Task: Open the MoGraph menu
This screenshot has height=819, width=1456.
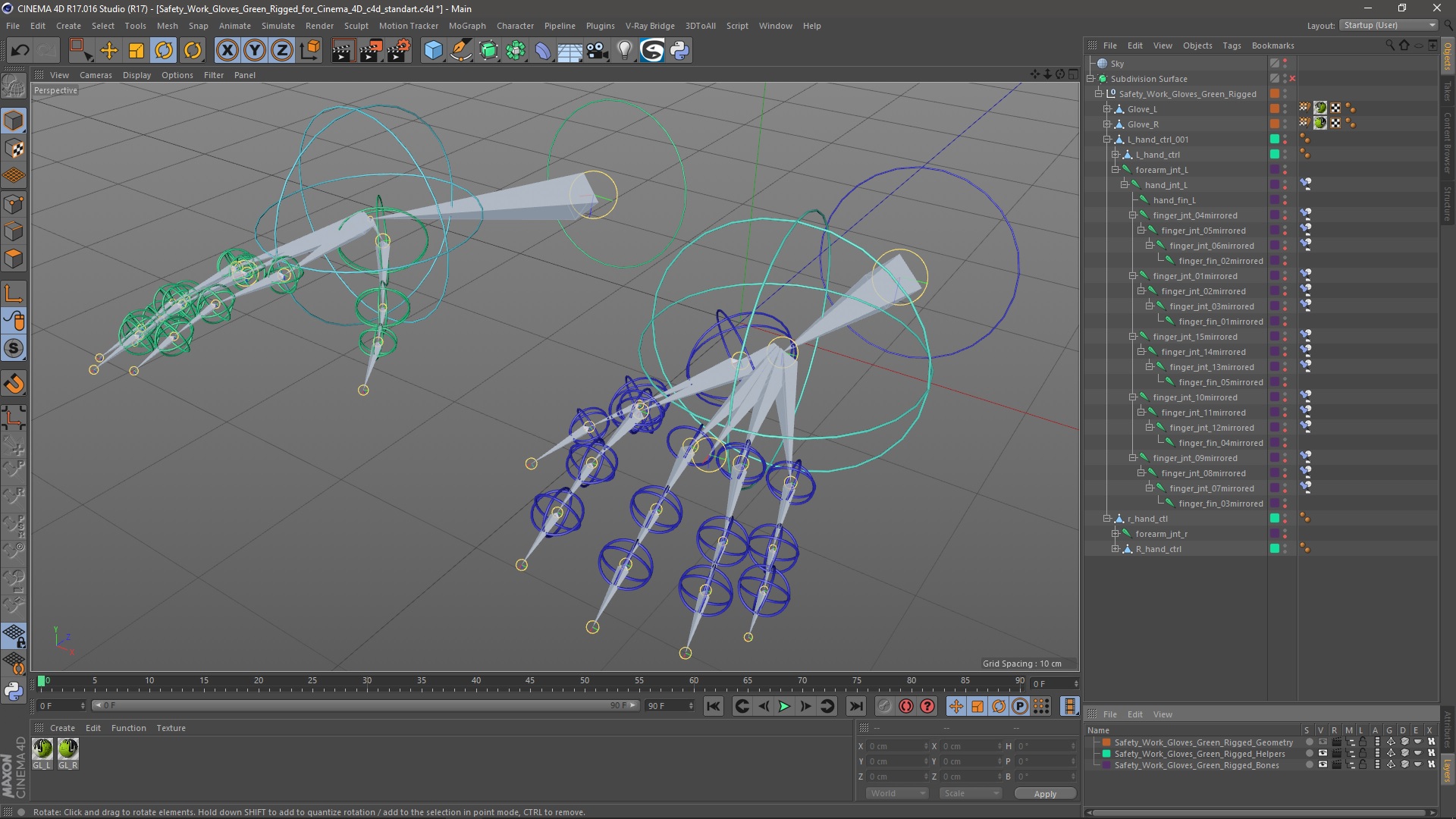Action: (466, 26)
